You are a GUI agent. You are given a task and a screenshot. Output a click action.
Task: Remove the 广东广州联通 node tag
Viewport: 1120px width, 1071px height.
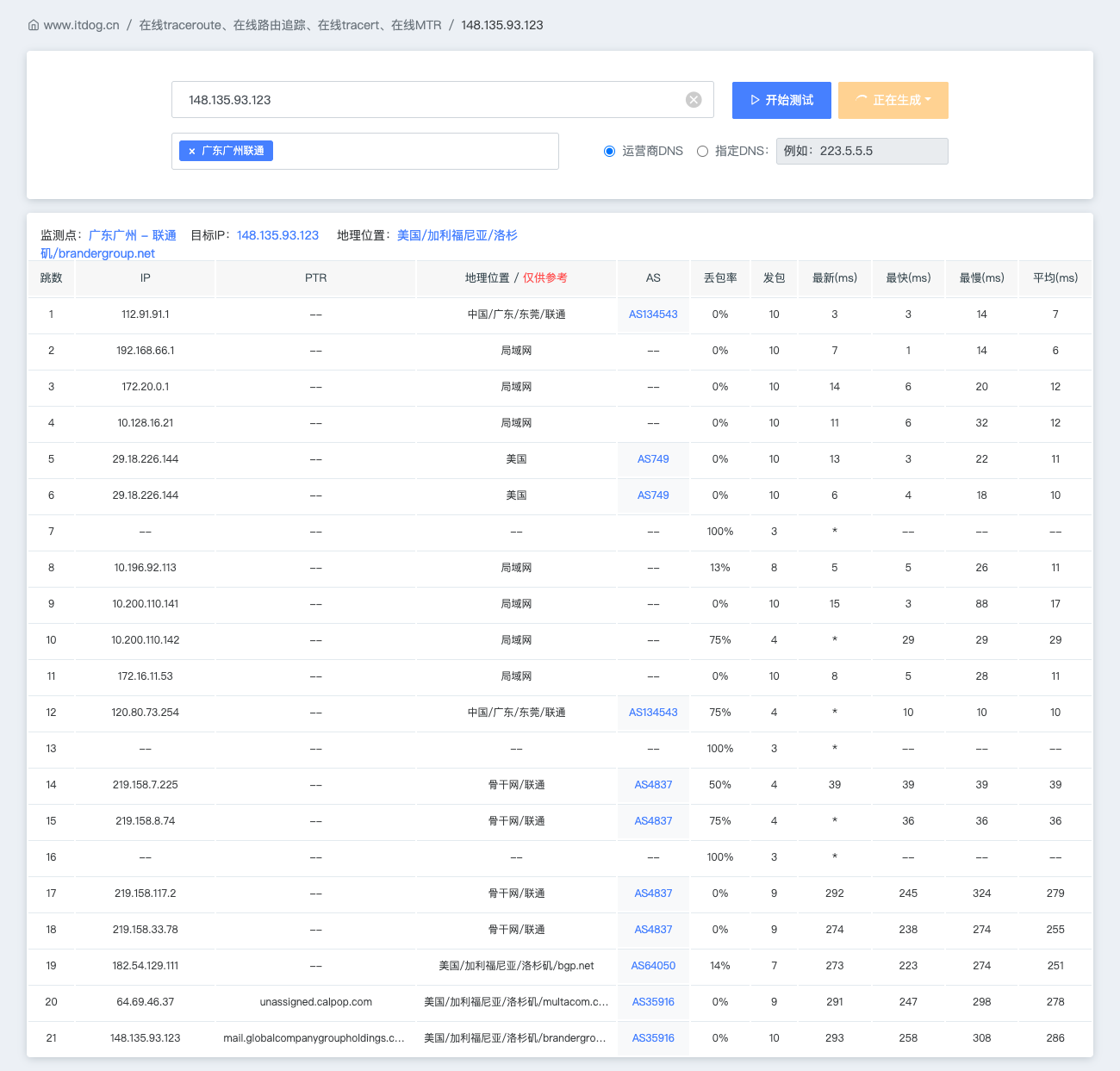[192, 151]
